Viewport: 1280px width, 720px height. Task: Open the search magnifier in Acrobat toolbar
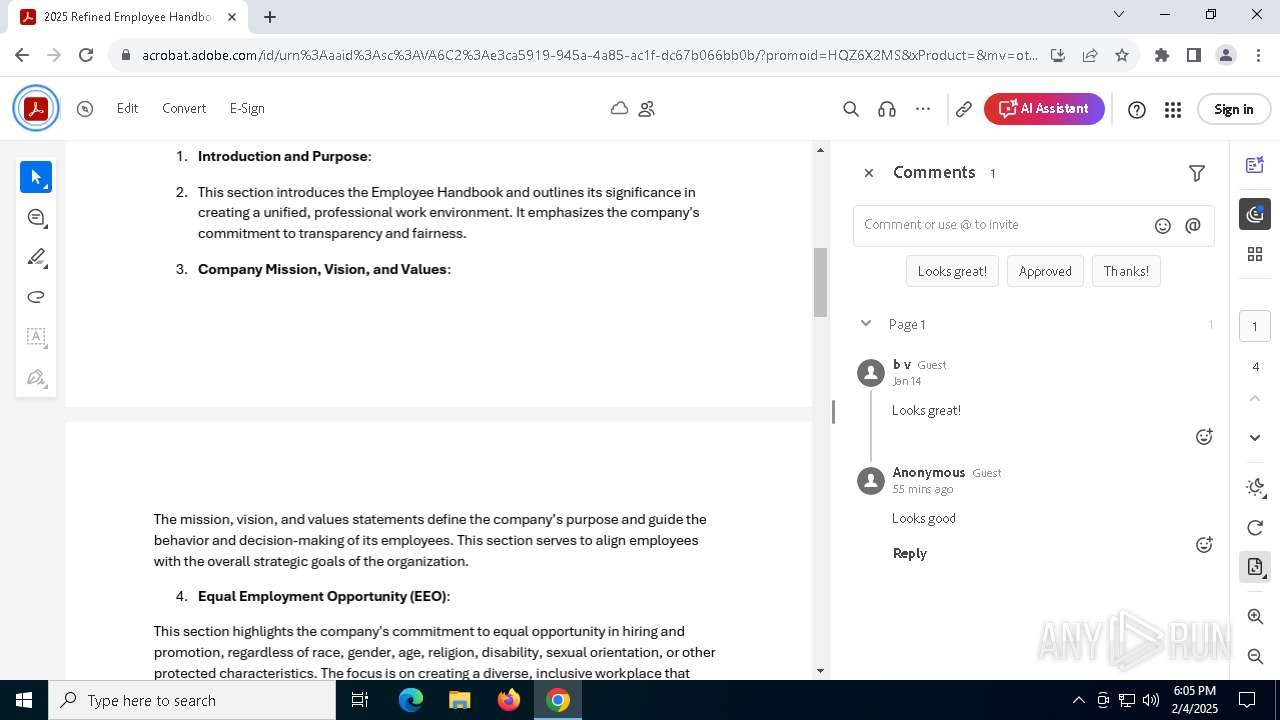[x=851, y=109]
